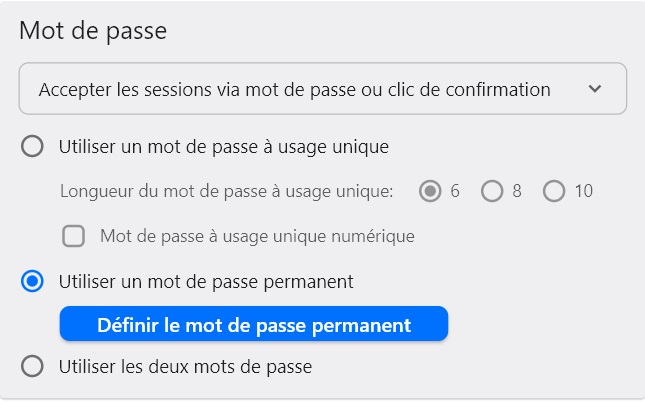
Task: Click the chevron arrow in the password dropdown
Action: (x=595, y=89)
